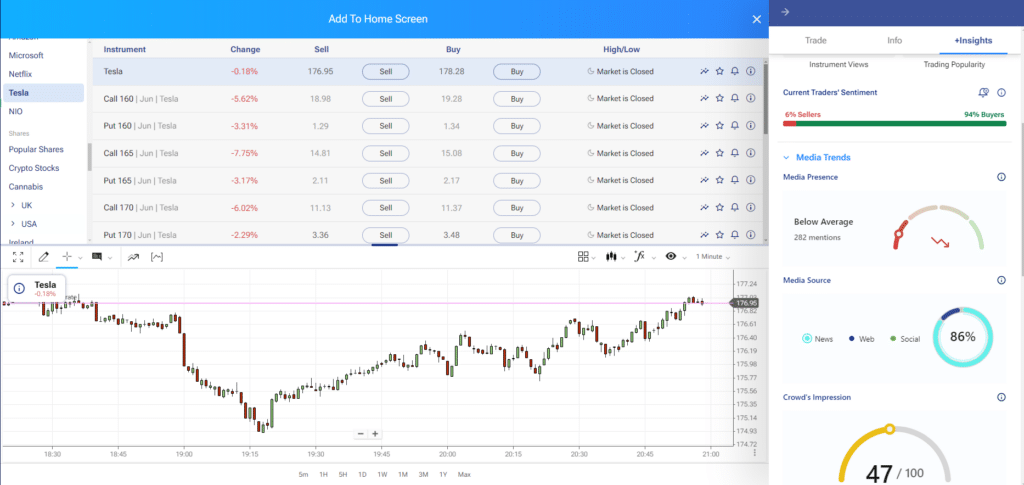This screenshot has height=485, width=1024.
Task: Open Crowd's Impression info icon
Action: [1001, 397]
